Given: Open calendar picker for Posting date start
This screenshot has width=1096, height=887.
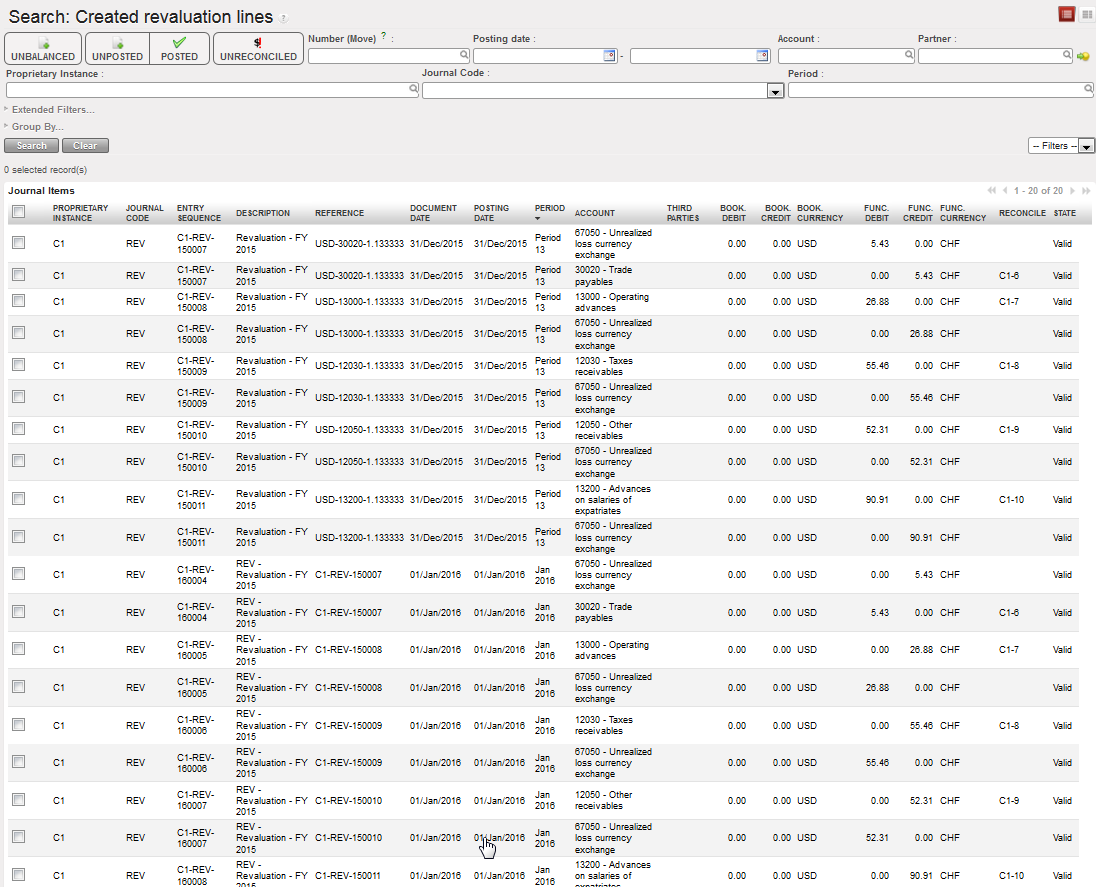Looking at the screenshot, I should pyautogui.click(x=609, y=56).
